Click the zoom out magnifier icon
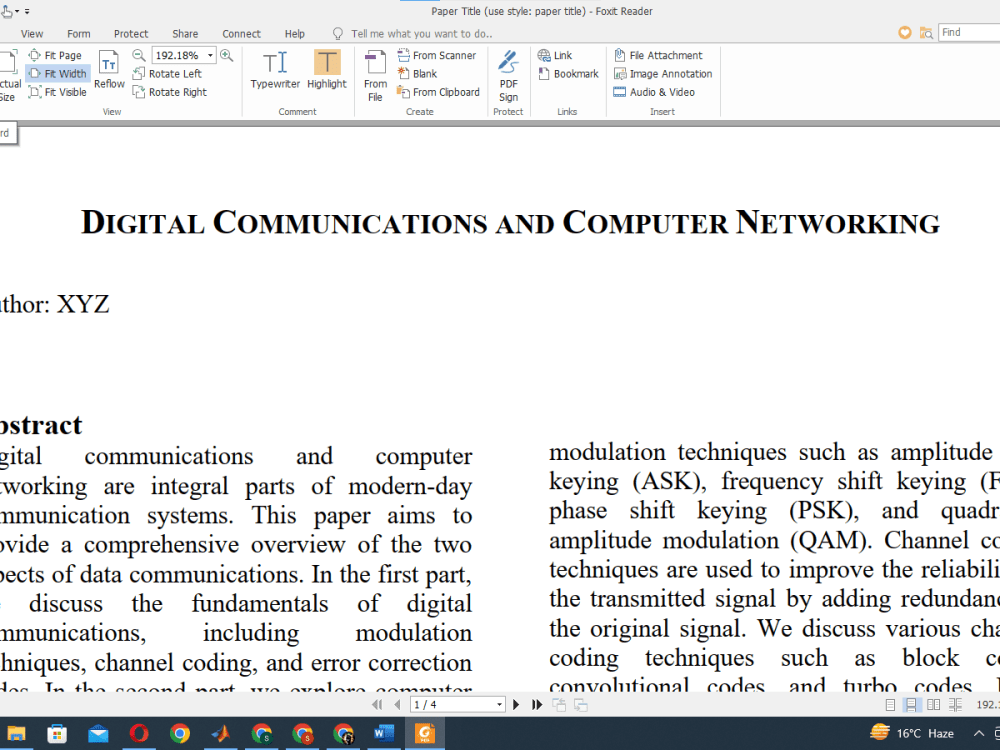Image resolution: width=1000 pixels, height=750 pixels. 139,55
